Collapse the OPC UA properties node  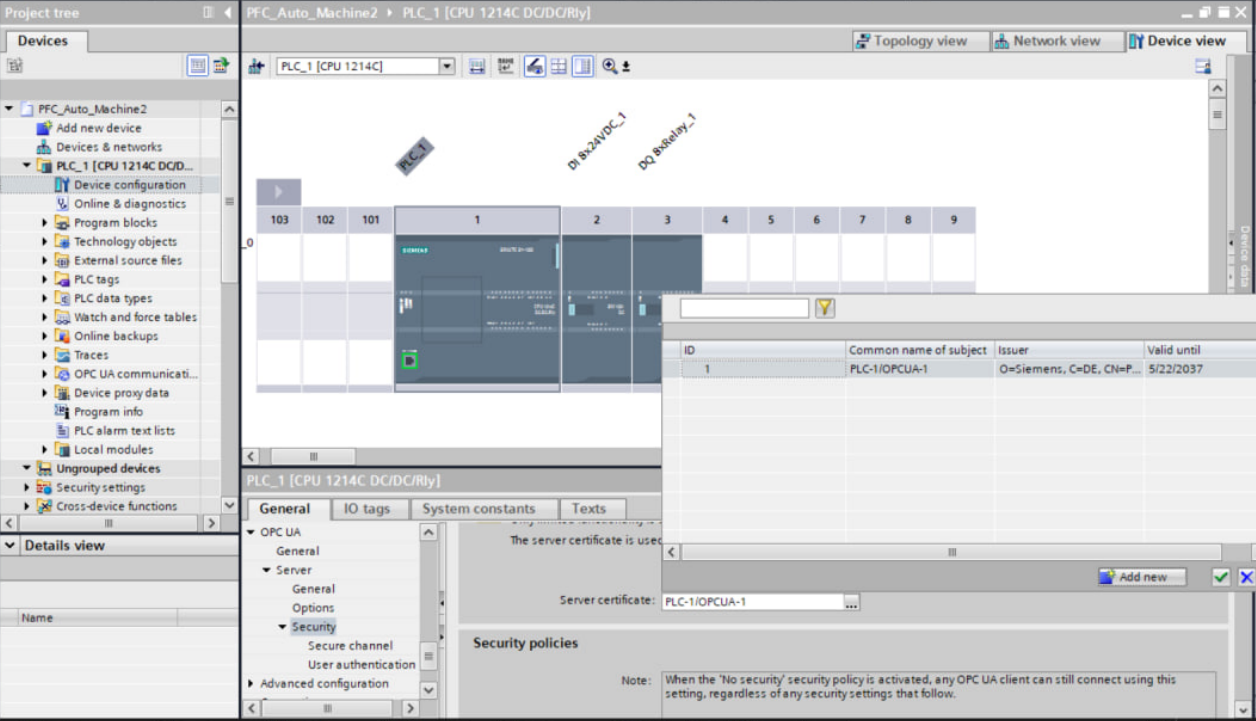[251, 532]
